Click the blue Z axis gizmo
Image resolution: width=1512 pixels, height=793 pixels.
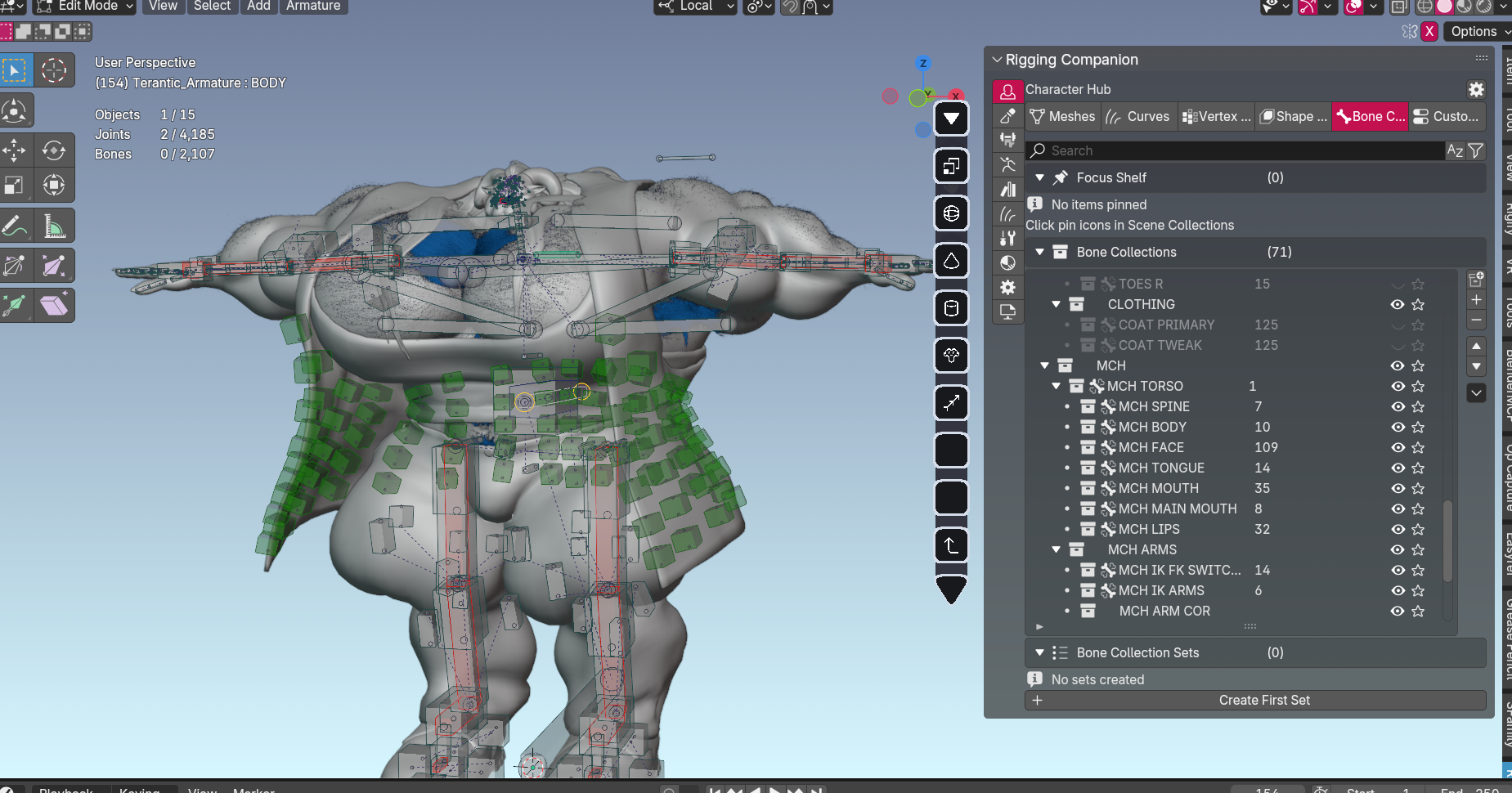click(923, 64)
